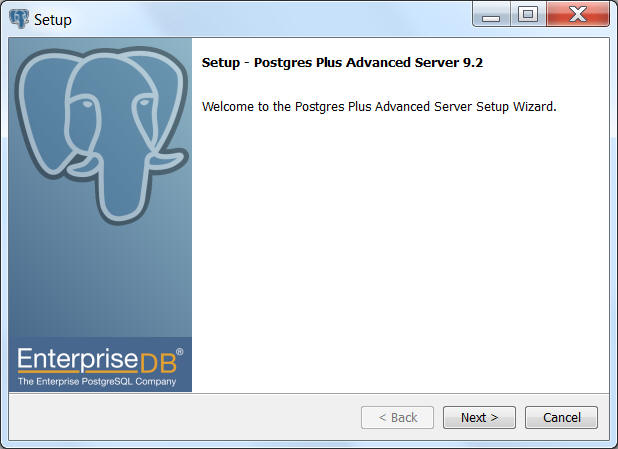Viewport: 618px width, 449px height.
Task: Click the "Setup" window title text
Action: tap(53, 20)
